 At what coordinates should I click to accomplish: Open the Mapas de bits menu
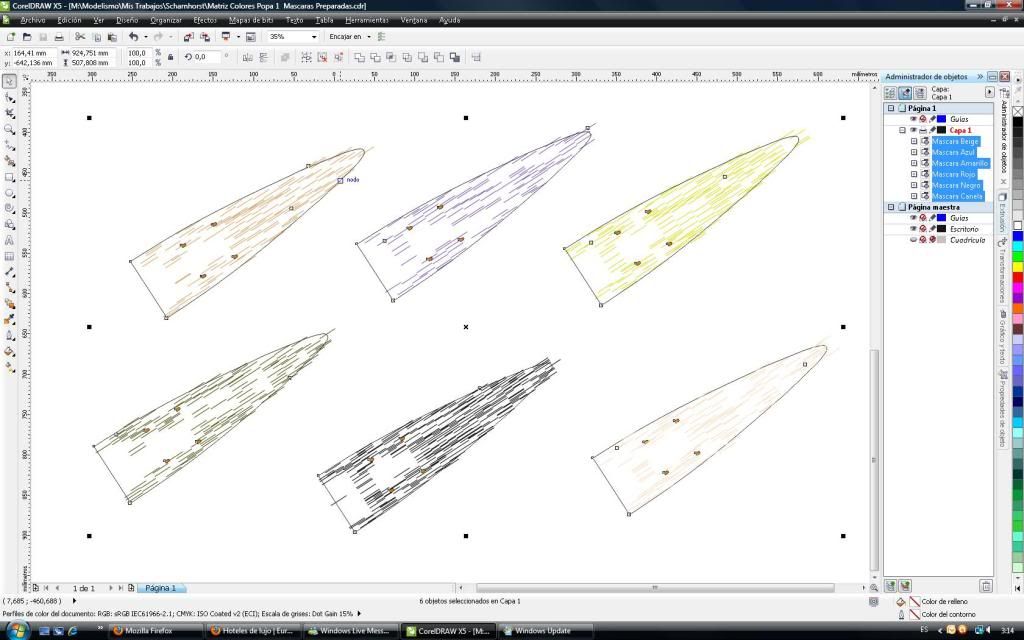251,20
